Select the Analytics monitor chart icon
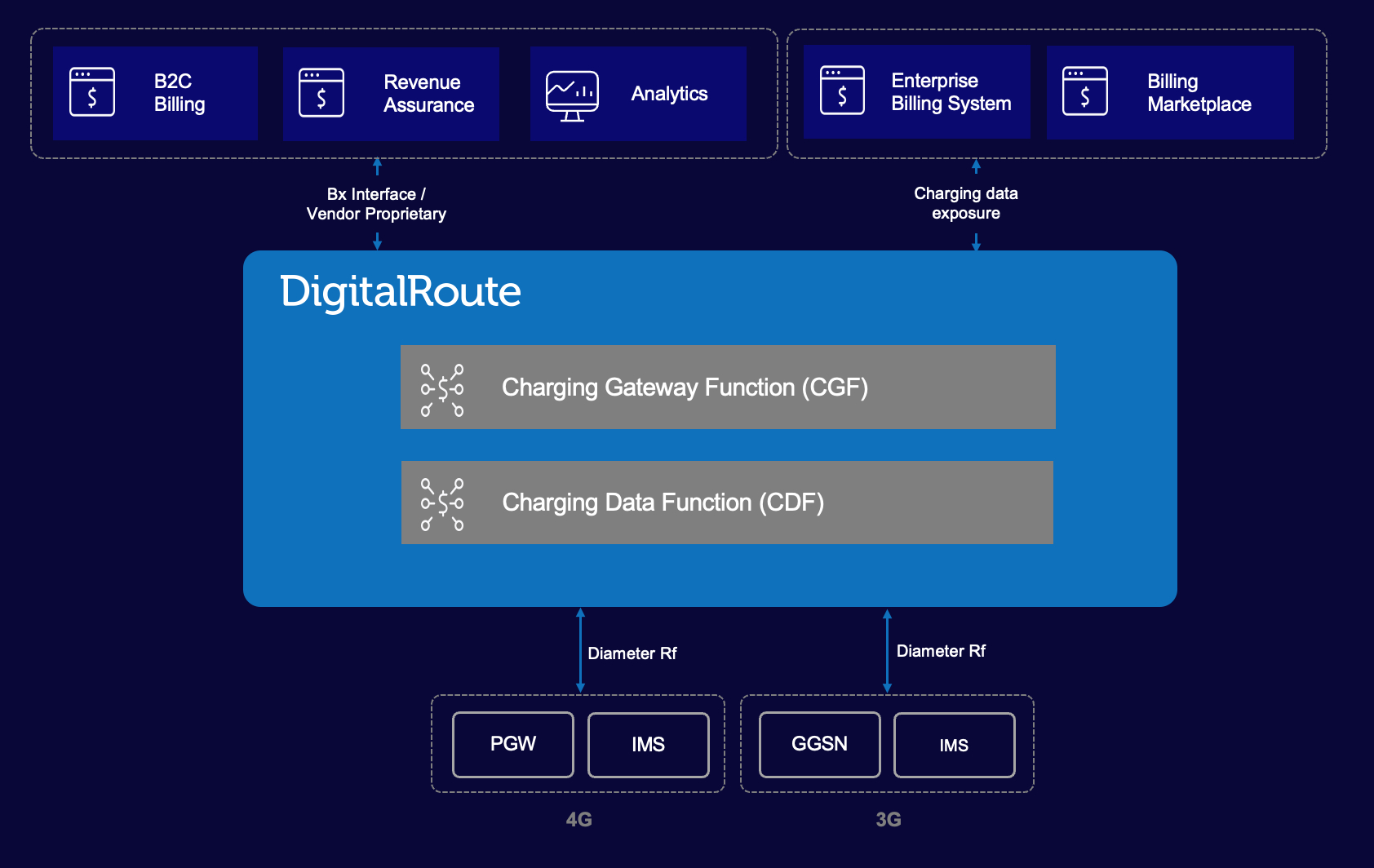The image size is (1374, 868). click(572, 95)
